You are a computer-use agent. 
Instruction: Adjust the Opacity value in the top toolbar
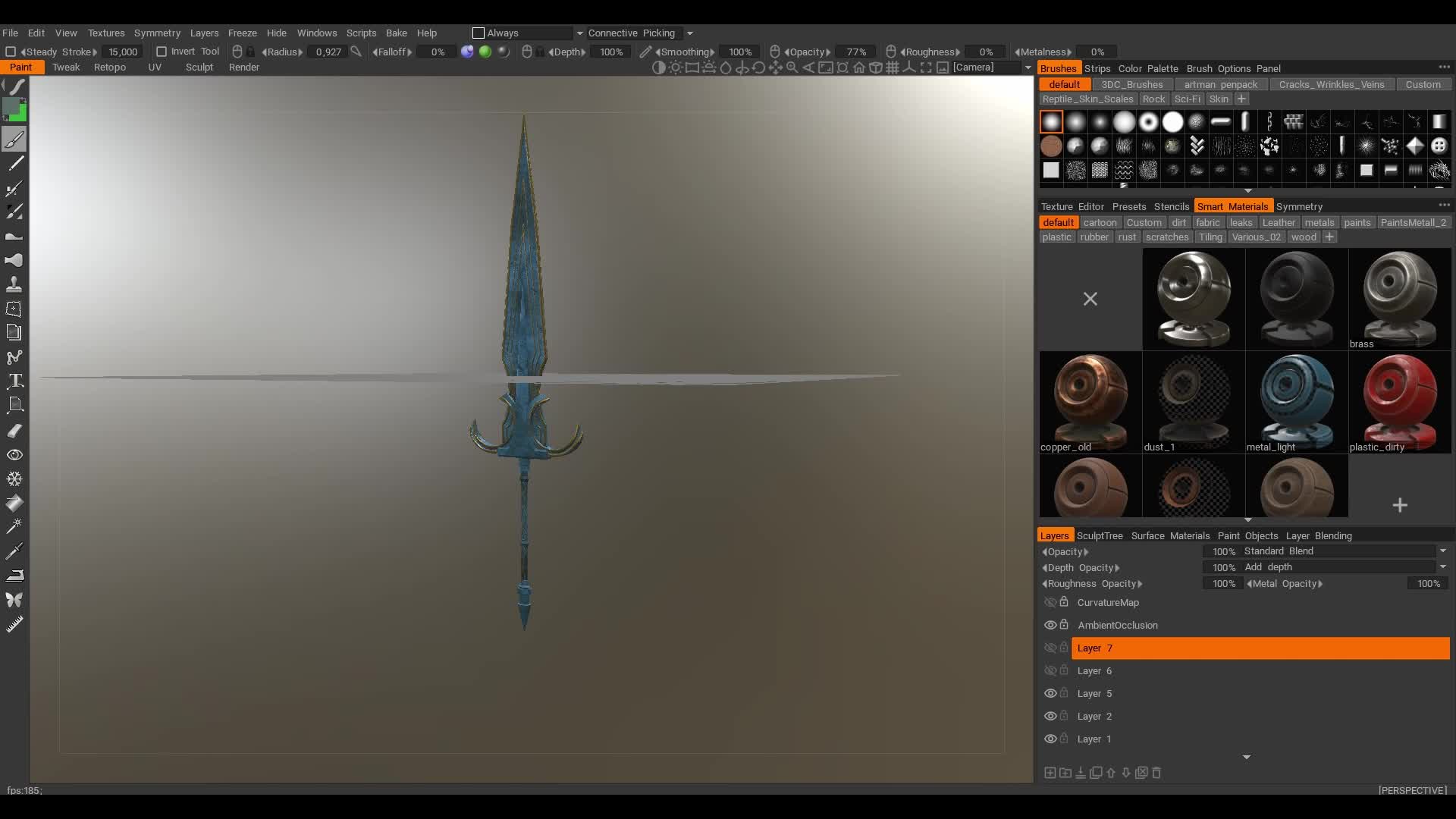click(x=855, y=52)
